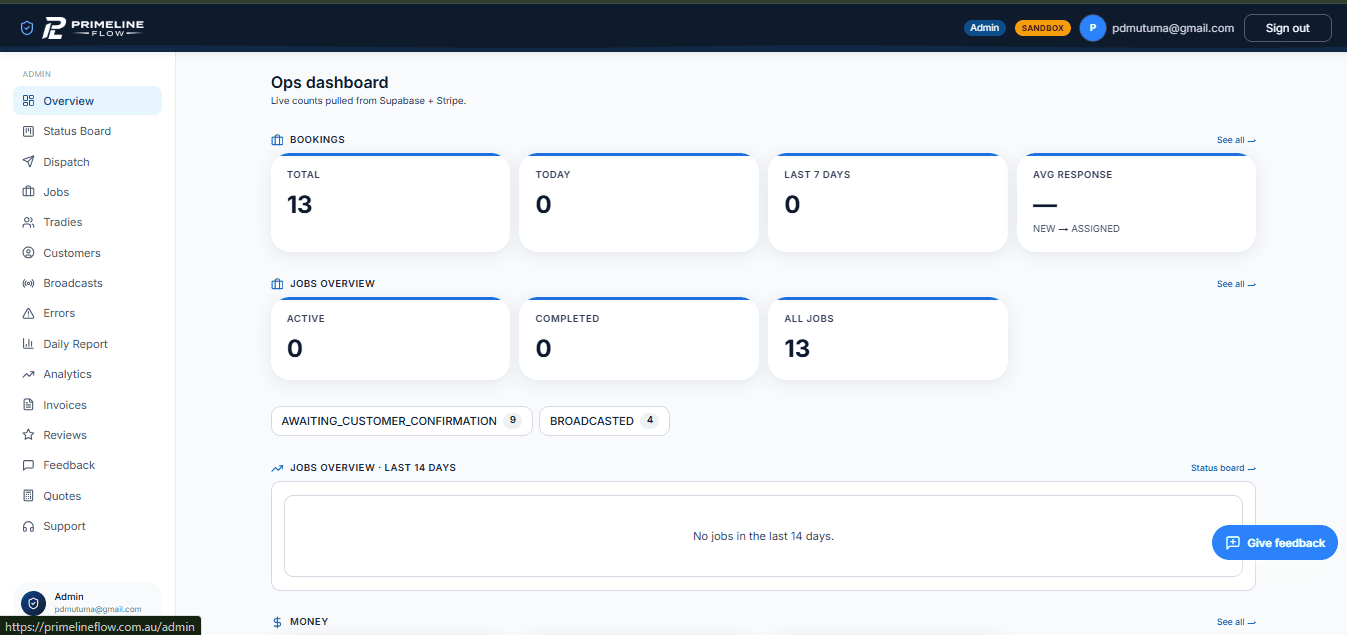The image size is (1347, 635).
Task: Click the Admin role badge in header
Action: click(x=985, y=28)
